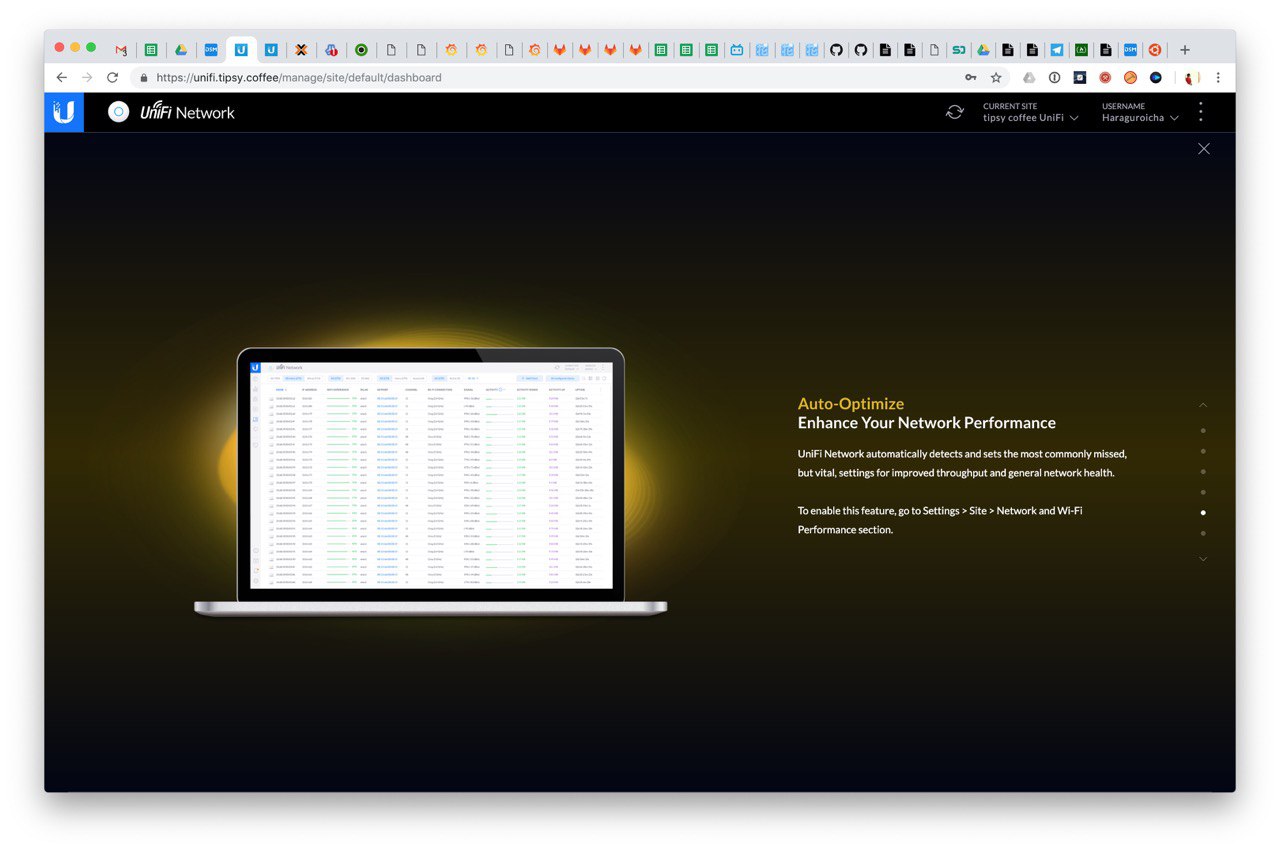The image size is (1280, 851).
Task: Open the Username Haraguroicha dropdown
Action: click(x=1140, y=112)
